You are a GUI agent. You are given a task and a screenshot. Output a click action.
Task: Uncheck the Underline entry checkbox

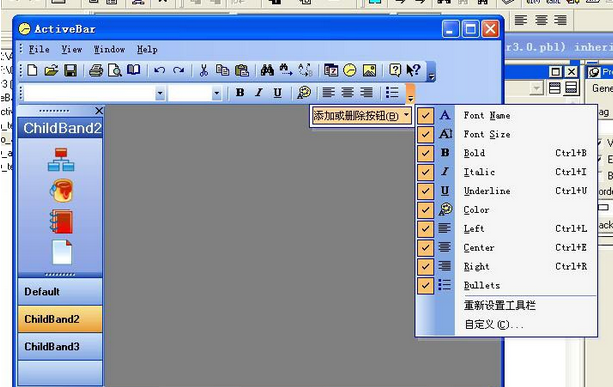[425, 191]
